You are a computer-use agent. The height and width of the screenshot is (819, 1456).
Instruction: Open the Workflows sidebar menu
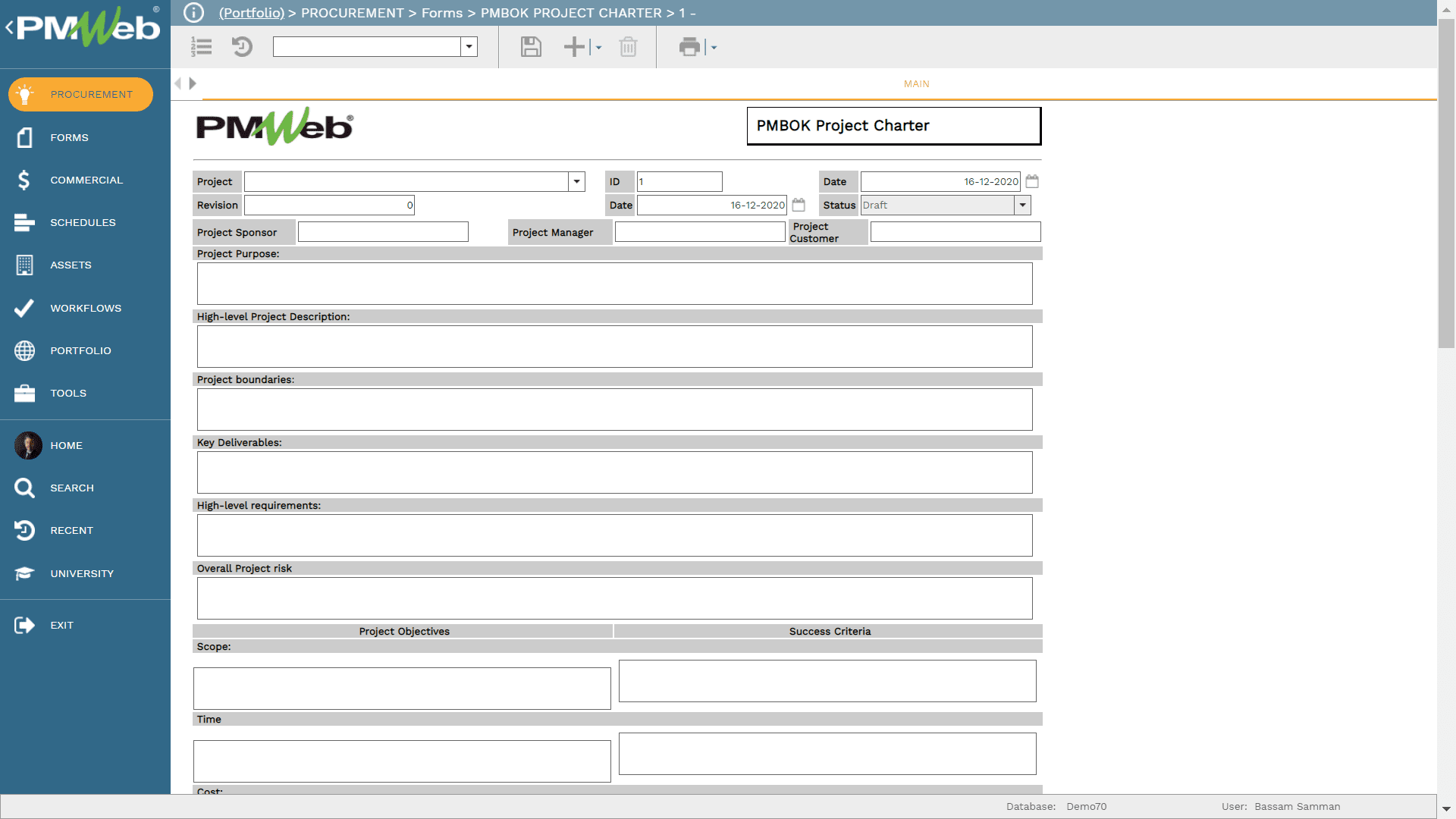(85, 308)
